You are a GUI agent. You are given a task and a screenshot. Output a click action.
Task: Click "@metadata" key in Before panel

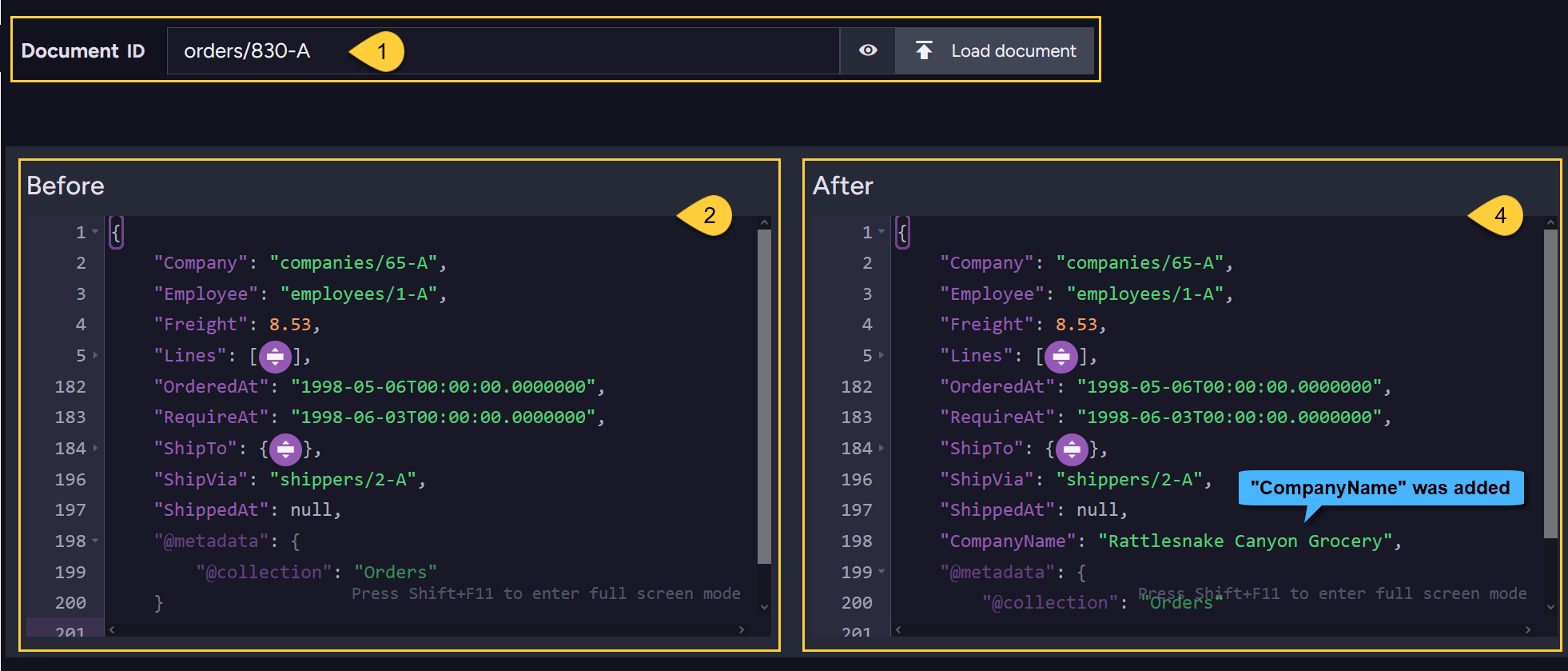pyautogui.click(x=211, y=541)
